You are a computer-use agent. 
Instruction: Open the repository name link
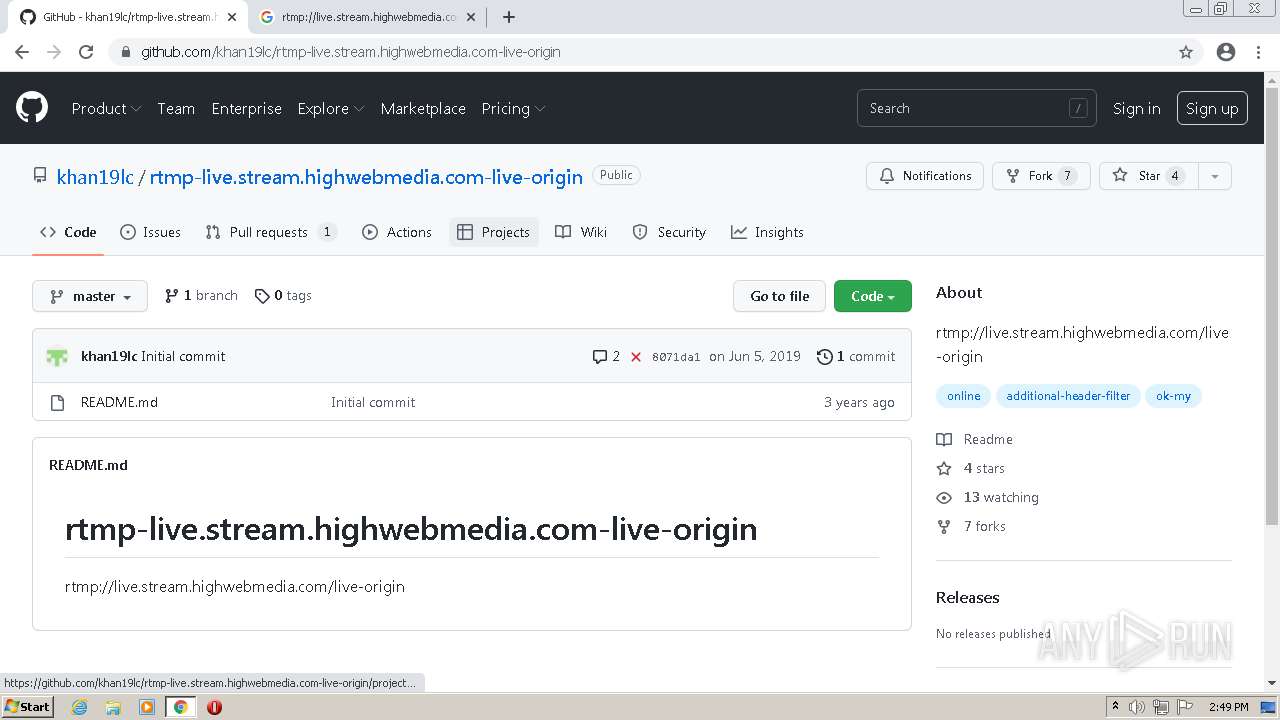366,177
